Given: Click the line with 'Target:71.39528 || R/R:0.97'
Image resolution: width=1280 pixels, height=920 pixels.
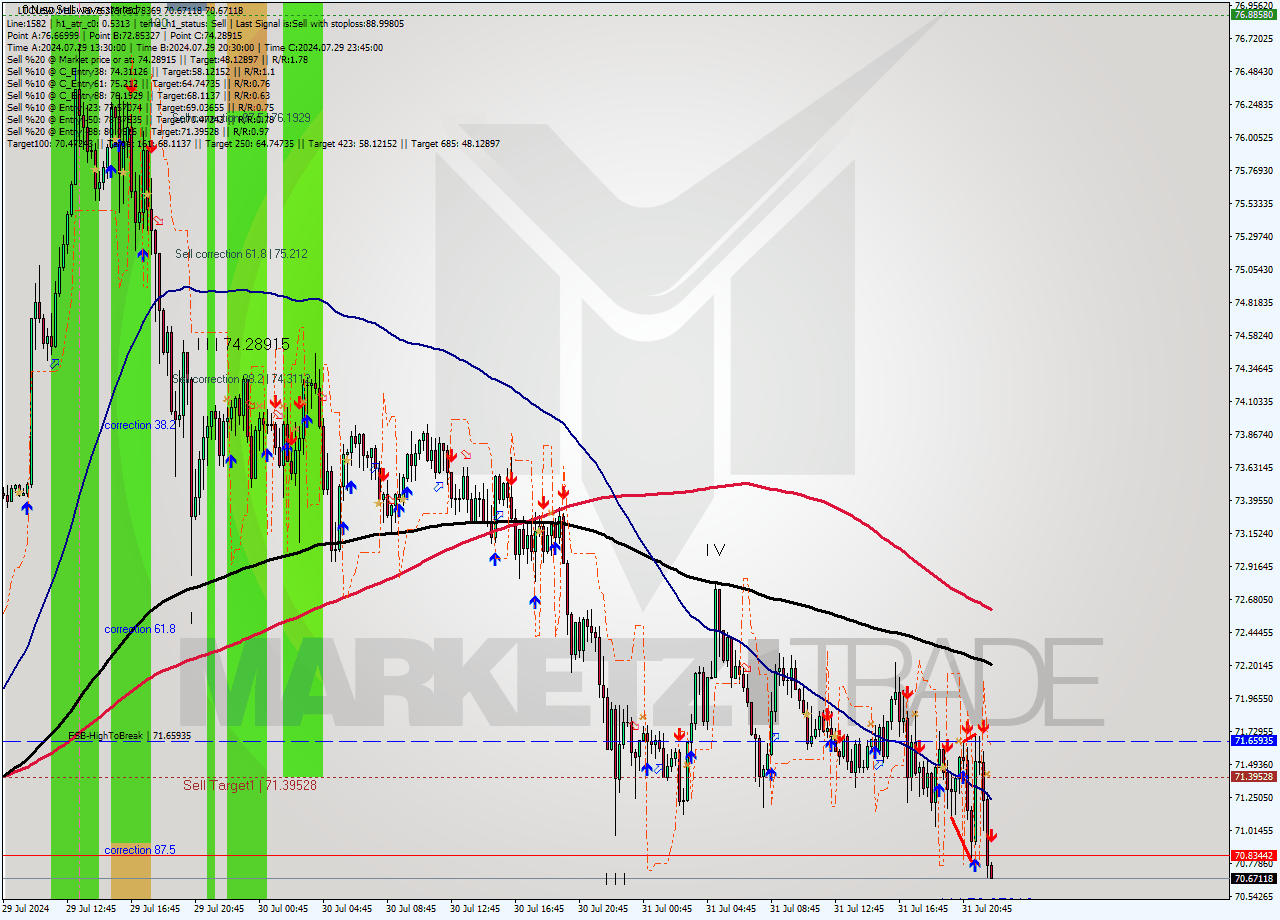Looking at the screenshot, I should 137,131.
